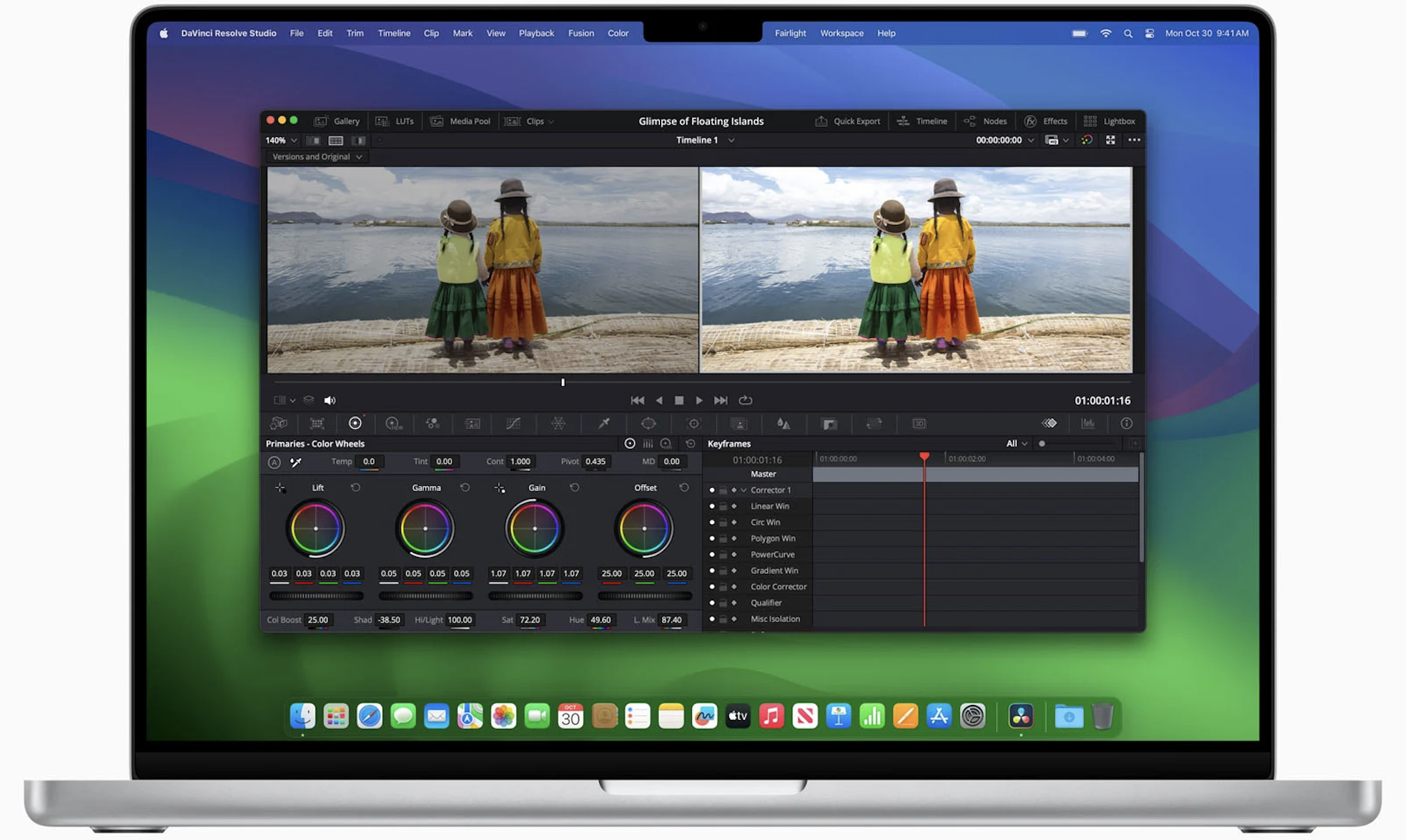Screen dimensions: 1406x840
Task: Toggle keyframing dot for Linear Win
Action: pyautogui.click(x=711, y=506)
